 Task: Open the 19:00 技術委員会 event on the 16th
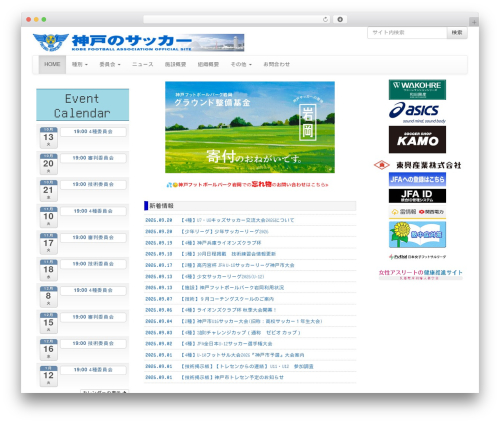(93, 343)
